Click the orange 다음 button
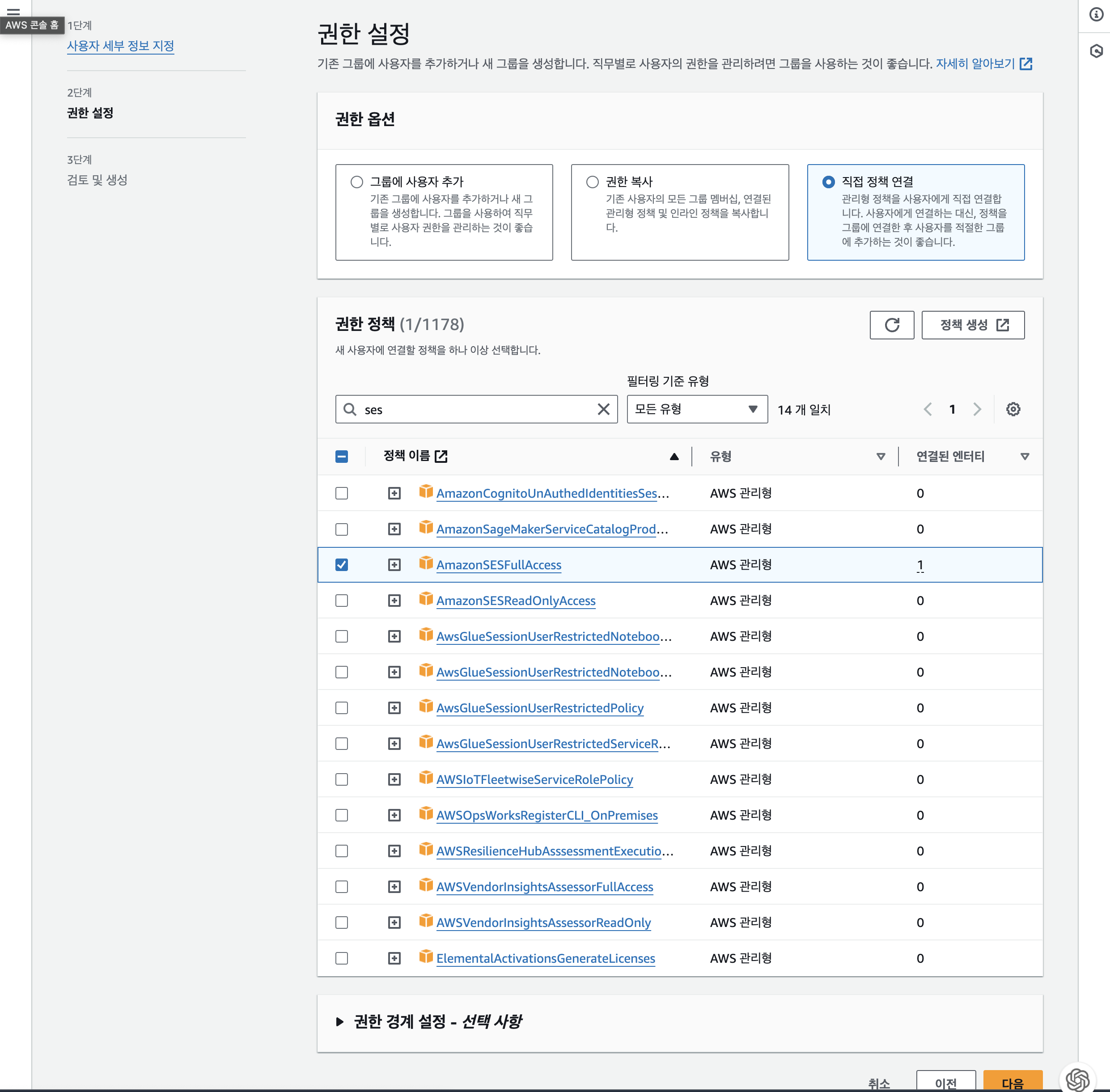 [x=1013, y=1082]
